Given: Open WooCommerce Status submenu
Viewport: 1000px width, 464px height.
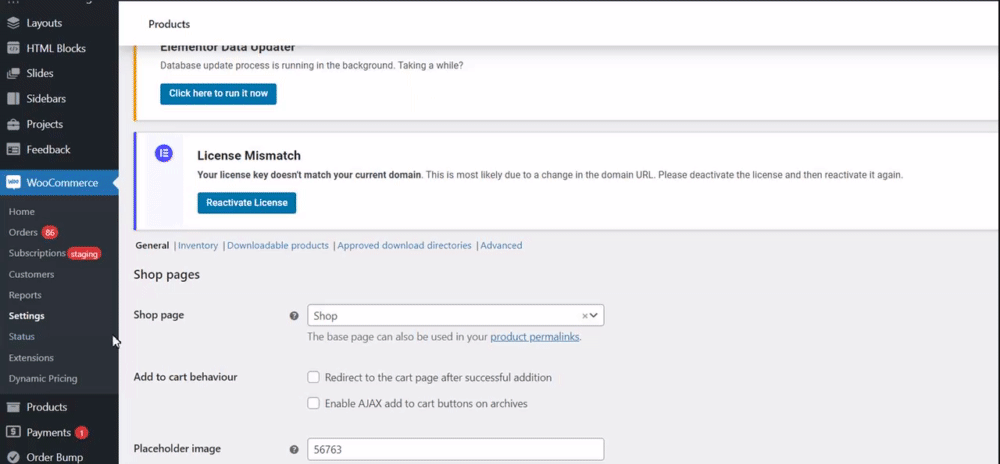Looking at the screenshot, I should [22, 337].
